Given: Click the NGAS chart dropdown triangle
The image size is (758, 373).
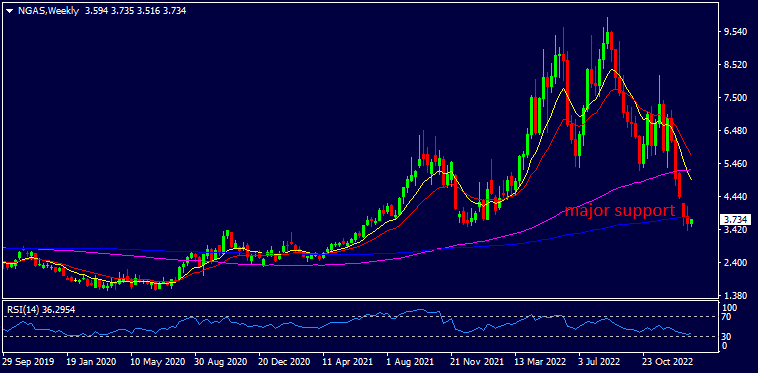Looking at the screenshot, I should click(9, 11).
